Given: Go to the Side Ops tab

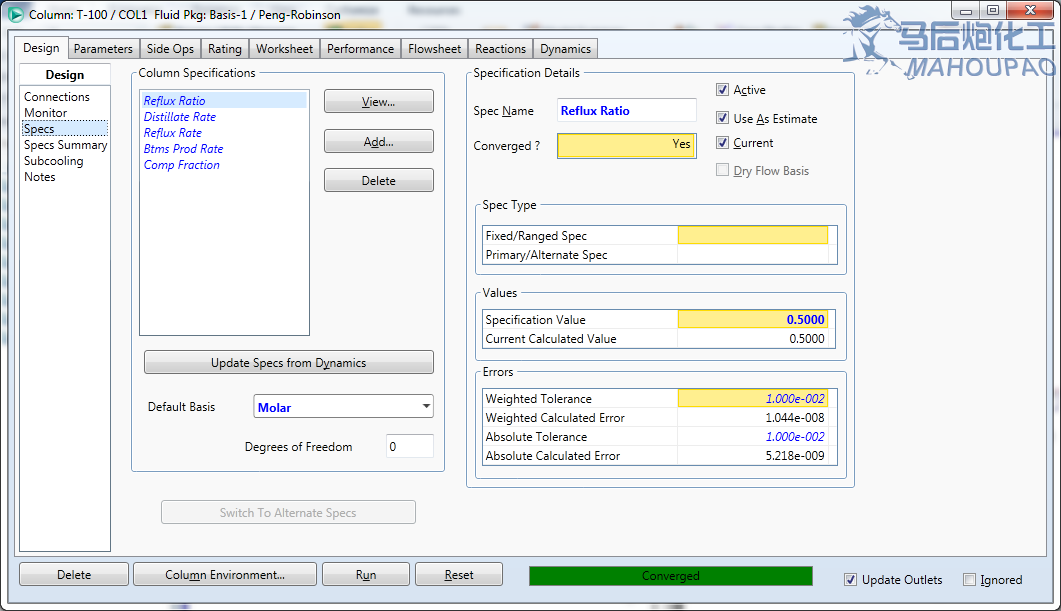Looking at the screenshot, I should (170, 49).
